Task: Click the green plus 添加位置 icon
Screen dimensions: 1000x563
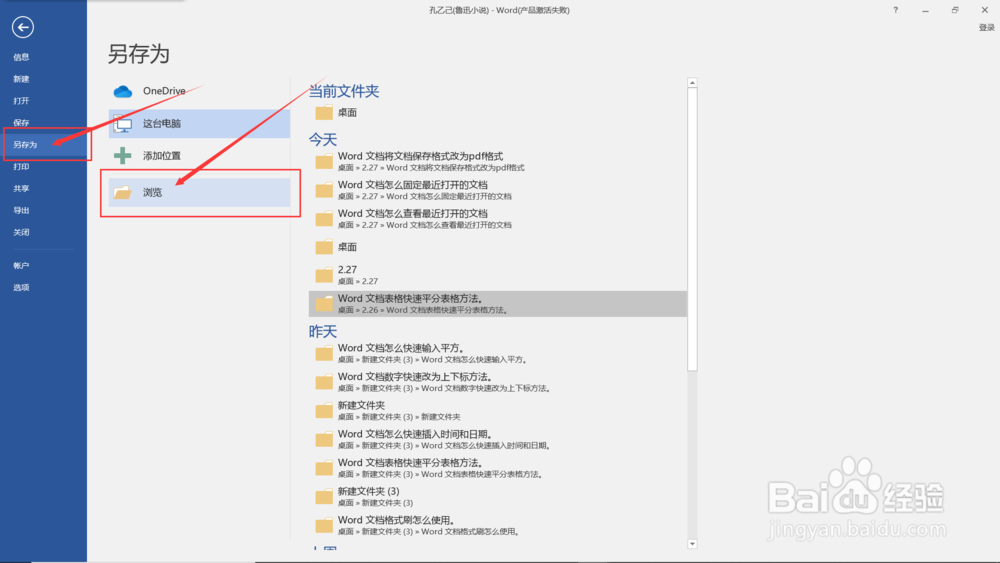Action: click(122, 156)
